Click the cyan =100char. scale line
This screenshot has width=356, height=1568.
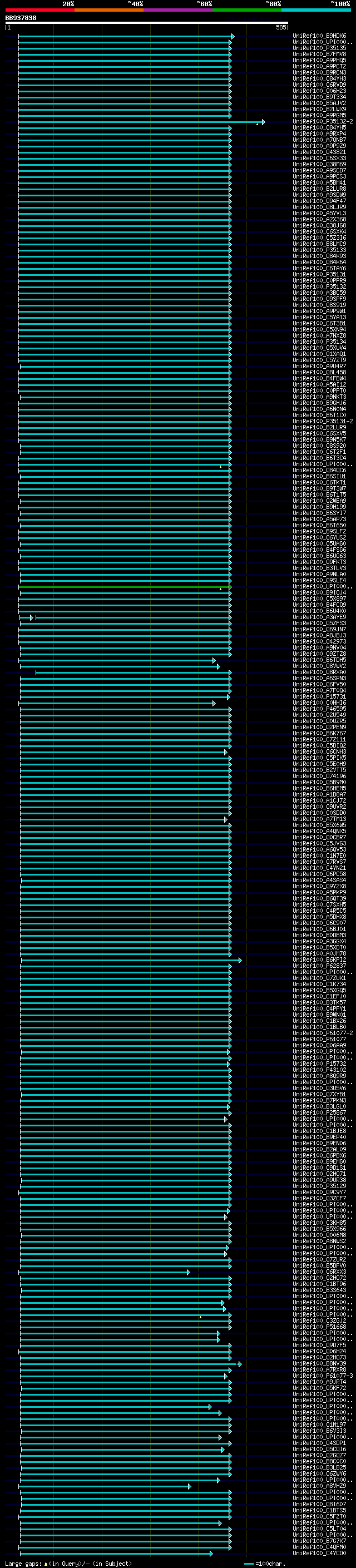[x=248, y=1564]
